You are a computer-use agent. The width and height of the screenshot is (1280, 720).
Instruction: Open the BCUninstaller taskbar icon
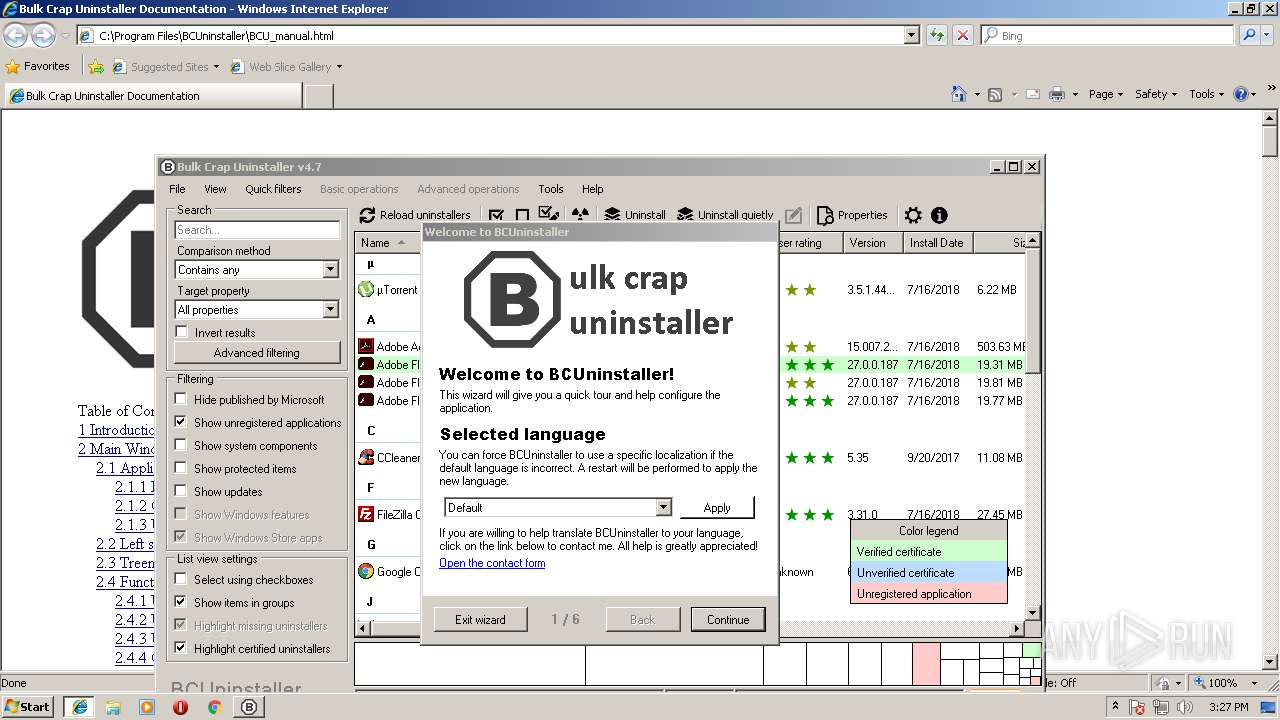tap(249, 707)
